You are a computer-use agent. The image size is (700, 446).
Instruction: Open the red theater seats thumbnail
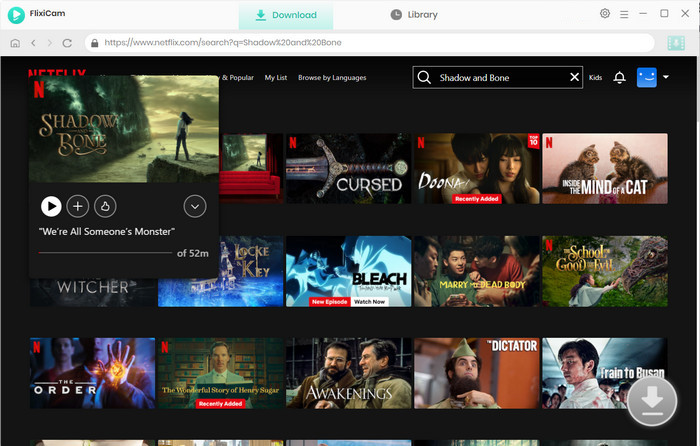pos(251,168)
